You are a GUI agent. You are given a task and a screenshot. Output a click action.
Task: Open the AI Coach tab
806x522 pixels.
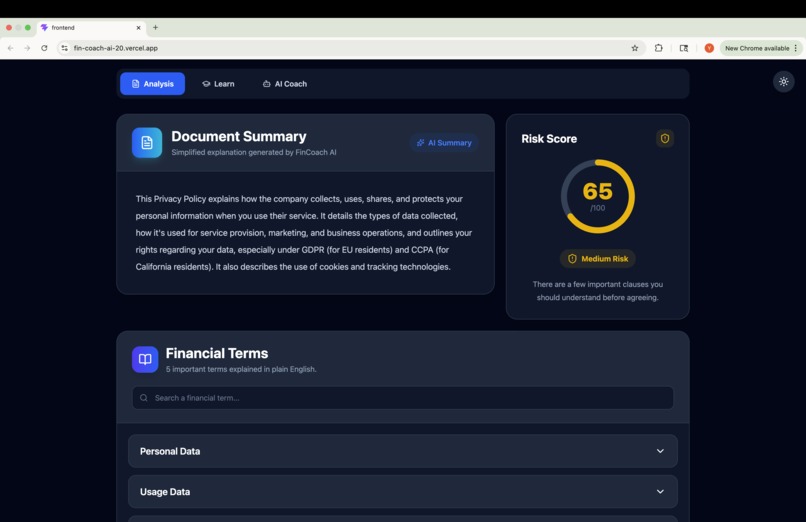pyautogui.click(x=285, y=84)
